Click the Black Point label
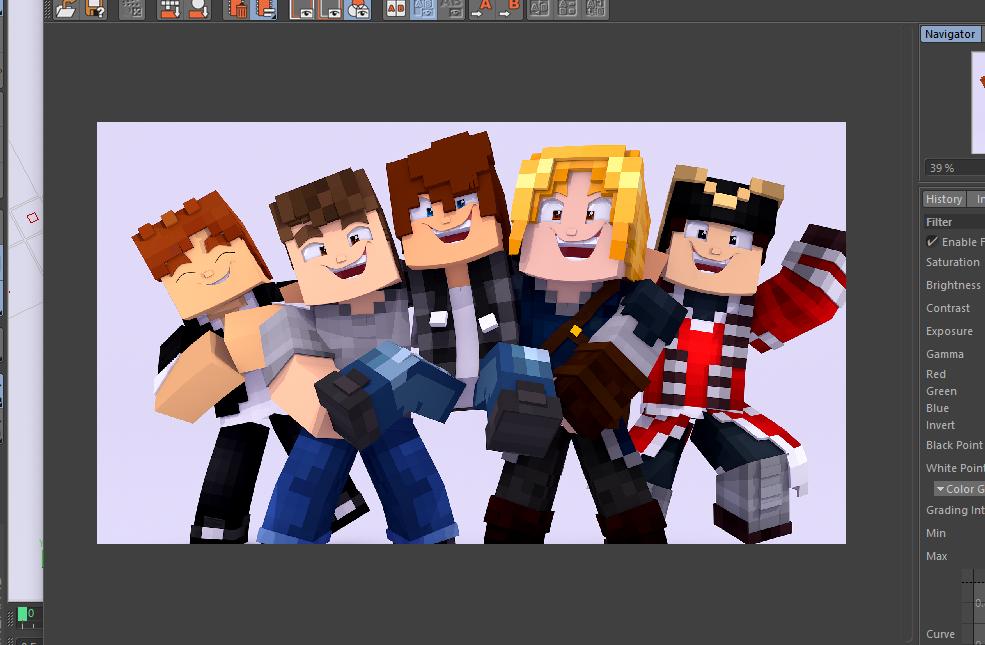Viewport: 985px width, 645px height. tap(954, 445)
